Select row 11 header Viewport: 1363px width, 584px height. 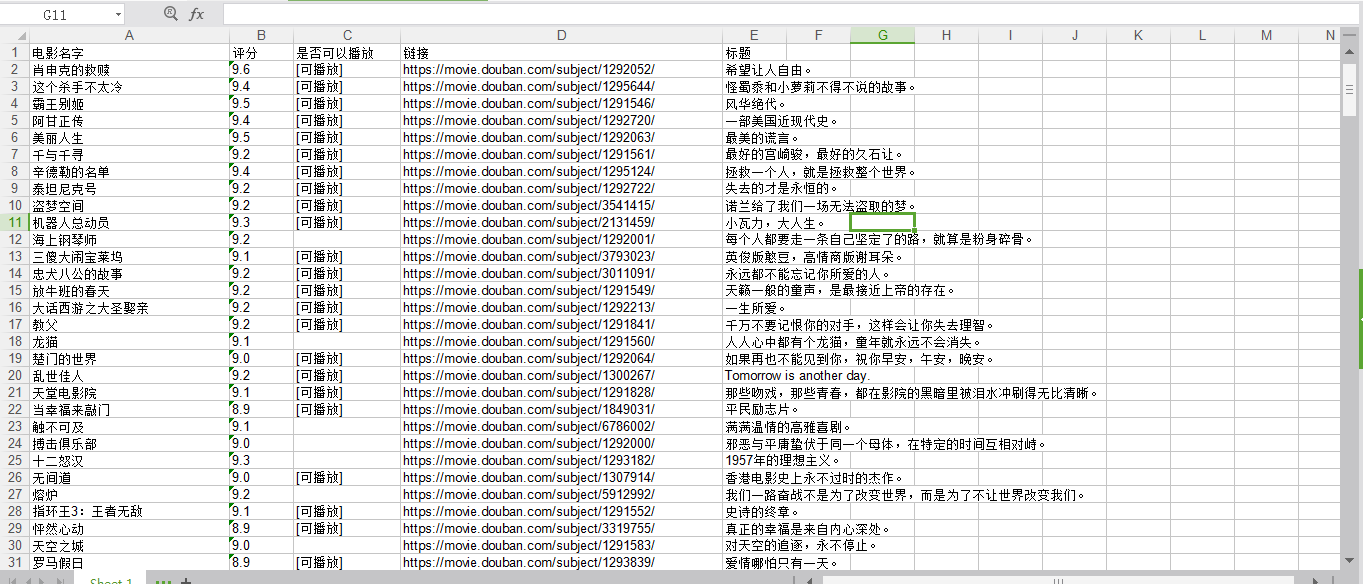pos(15,223)
